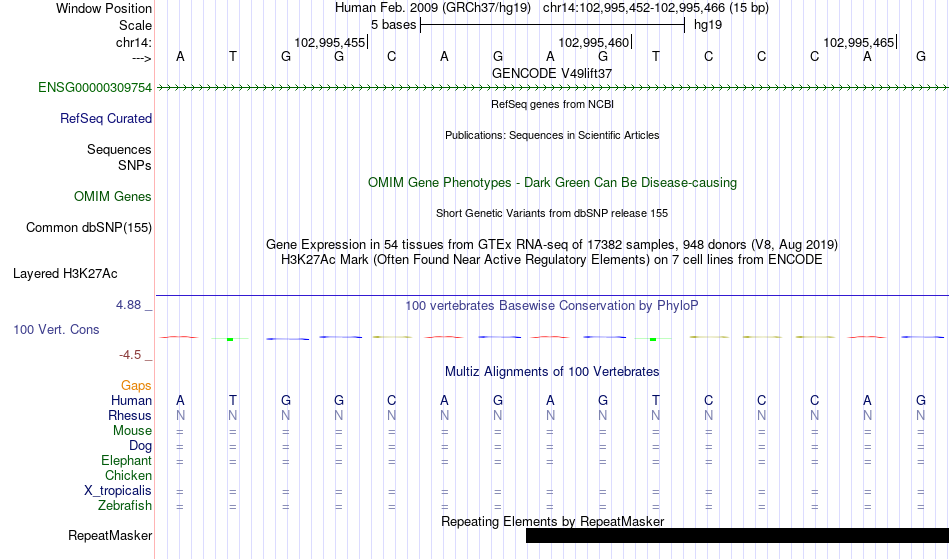Click Short Genetic Variants from dbSNP title
Image resolution: width=950 pixels, height=559 pixels.
(x=551, y=213)
